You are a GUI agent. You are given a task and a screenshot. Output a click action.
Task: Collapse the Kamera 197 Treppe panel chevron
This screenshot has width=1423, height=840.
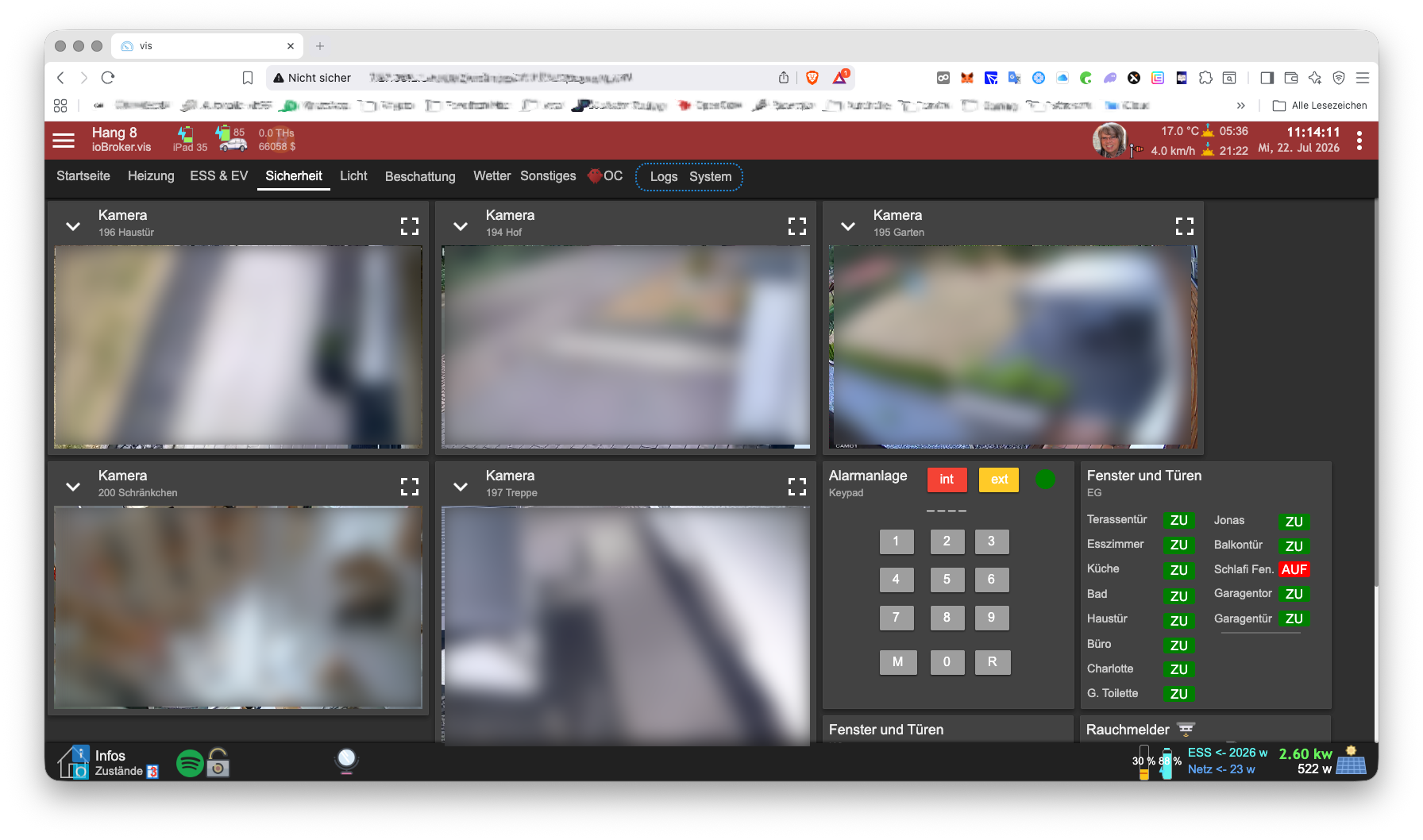(x=461, y=487)
